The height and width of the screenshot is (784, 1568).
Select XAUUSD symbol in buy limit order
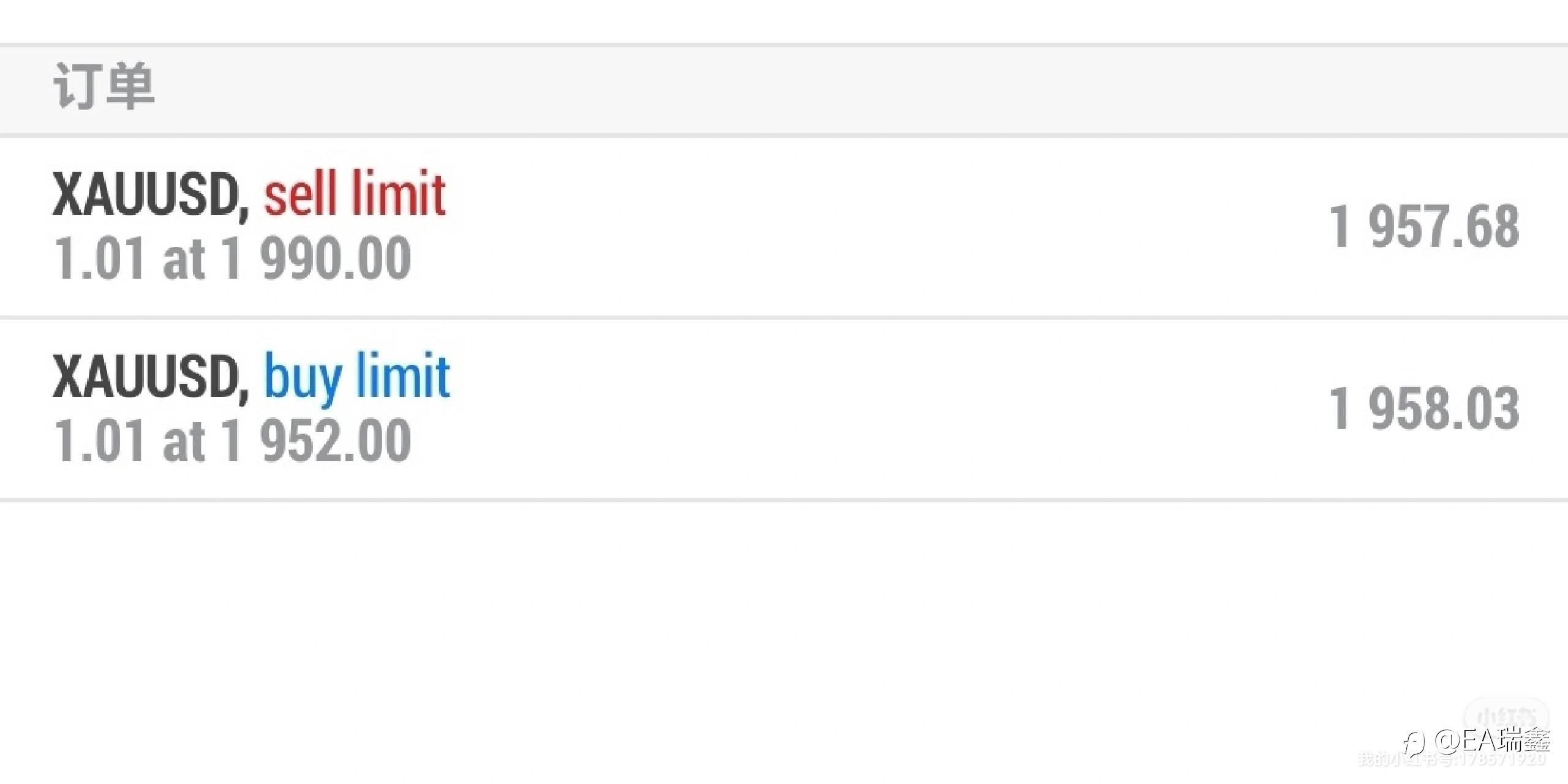tap(146, 377)
